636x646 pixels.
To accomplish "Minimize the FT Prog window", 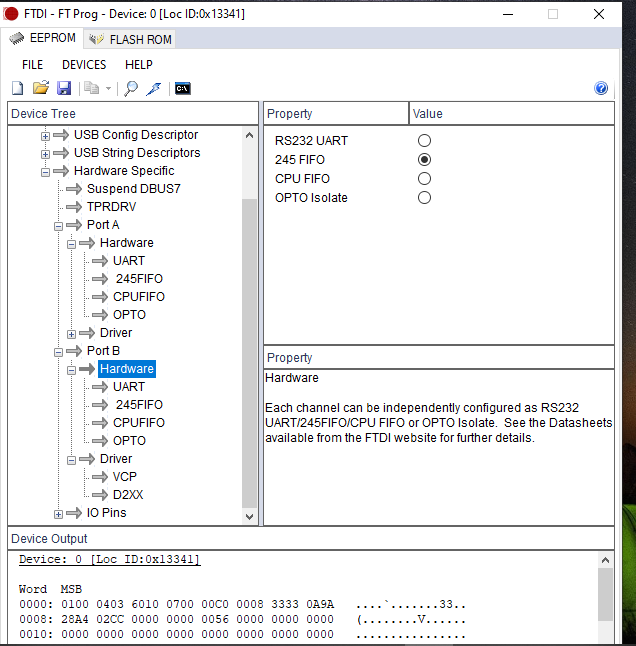I will (508, 14).
